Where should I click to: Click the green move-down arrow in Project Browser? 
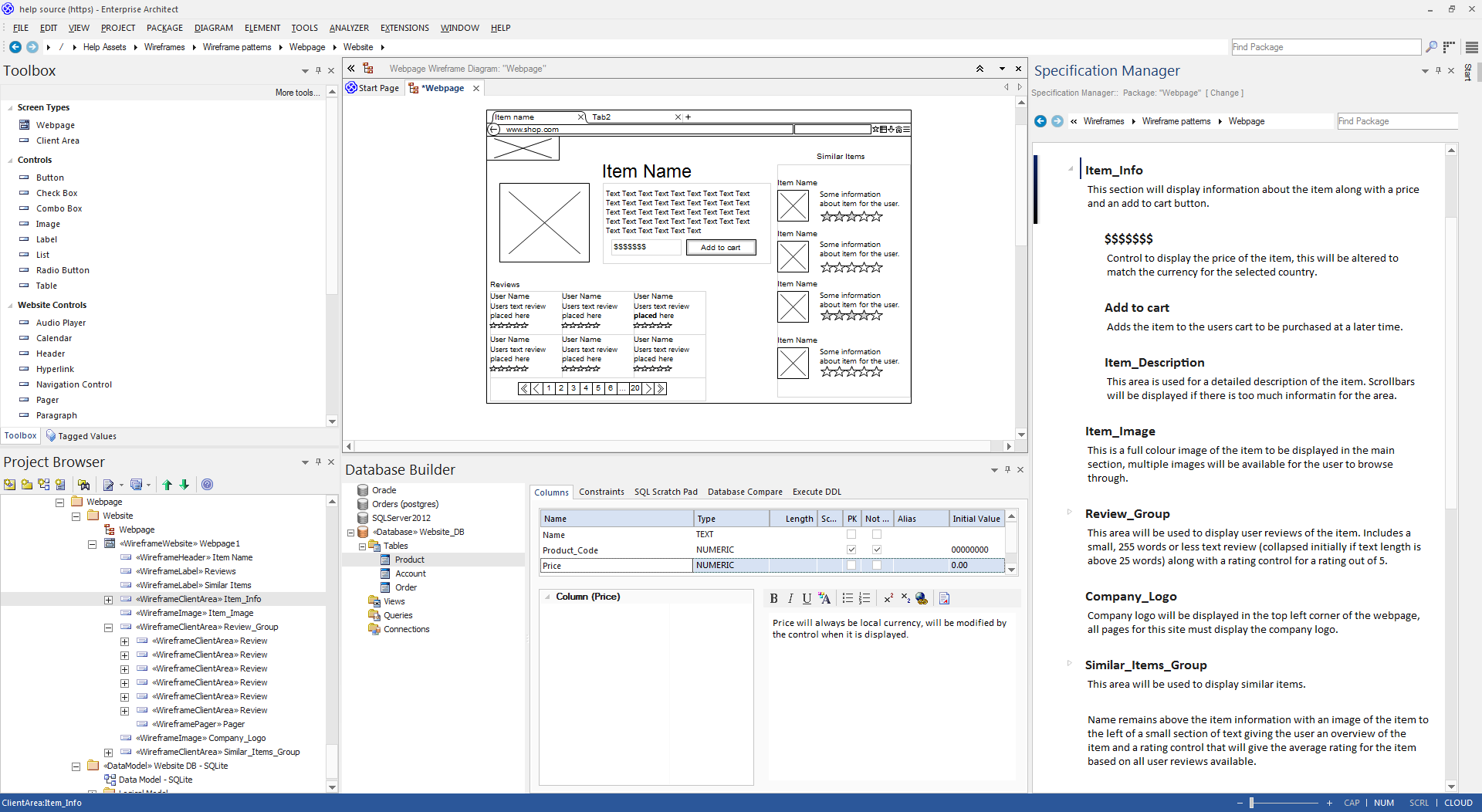coord(184,485)
